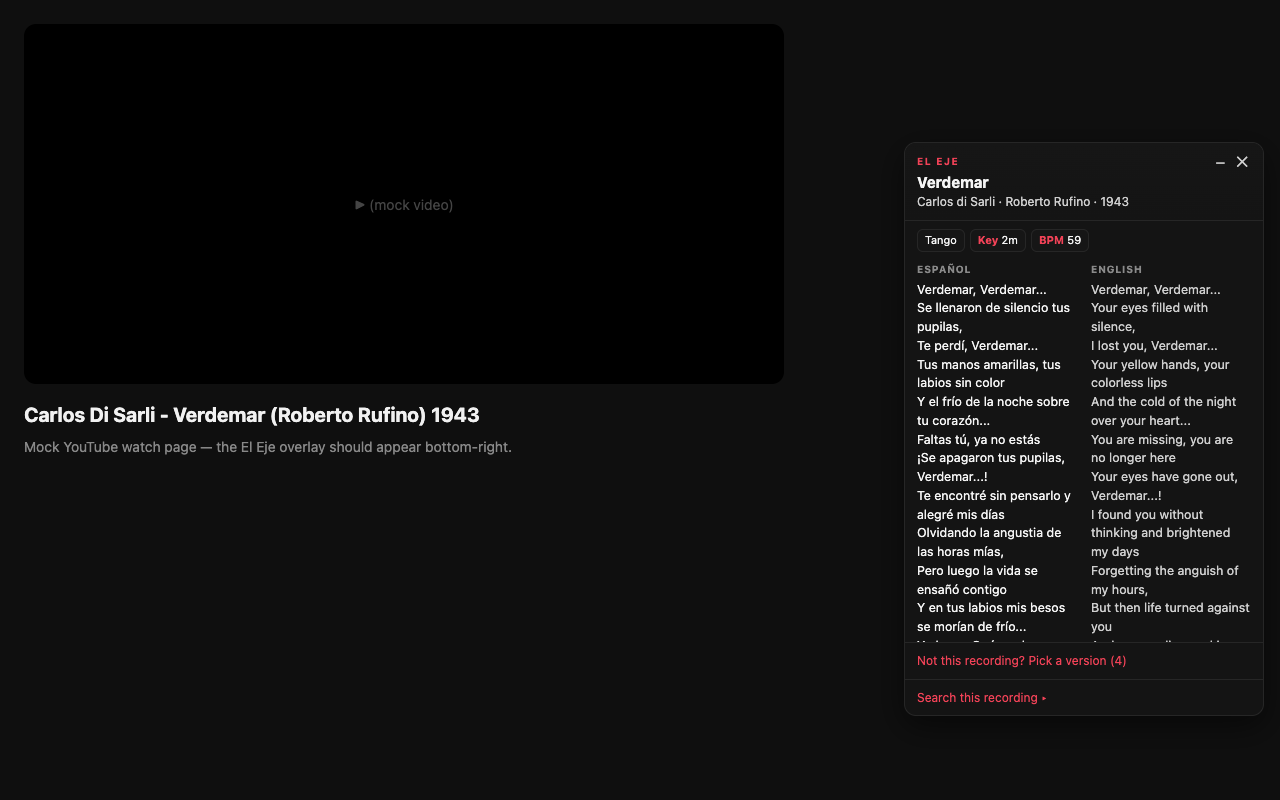The width and height of the screenshot is (1280, 800).
Task: Click the English lyric 'I lost you, Verdemar...'
Action: (x=1154, y=346)
